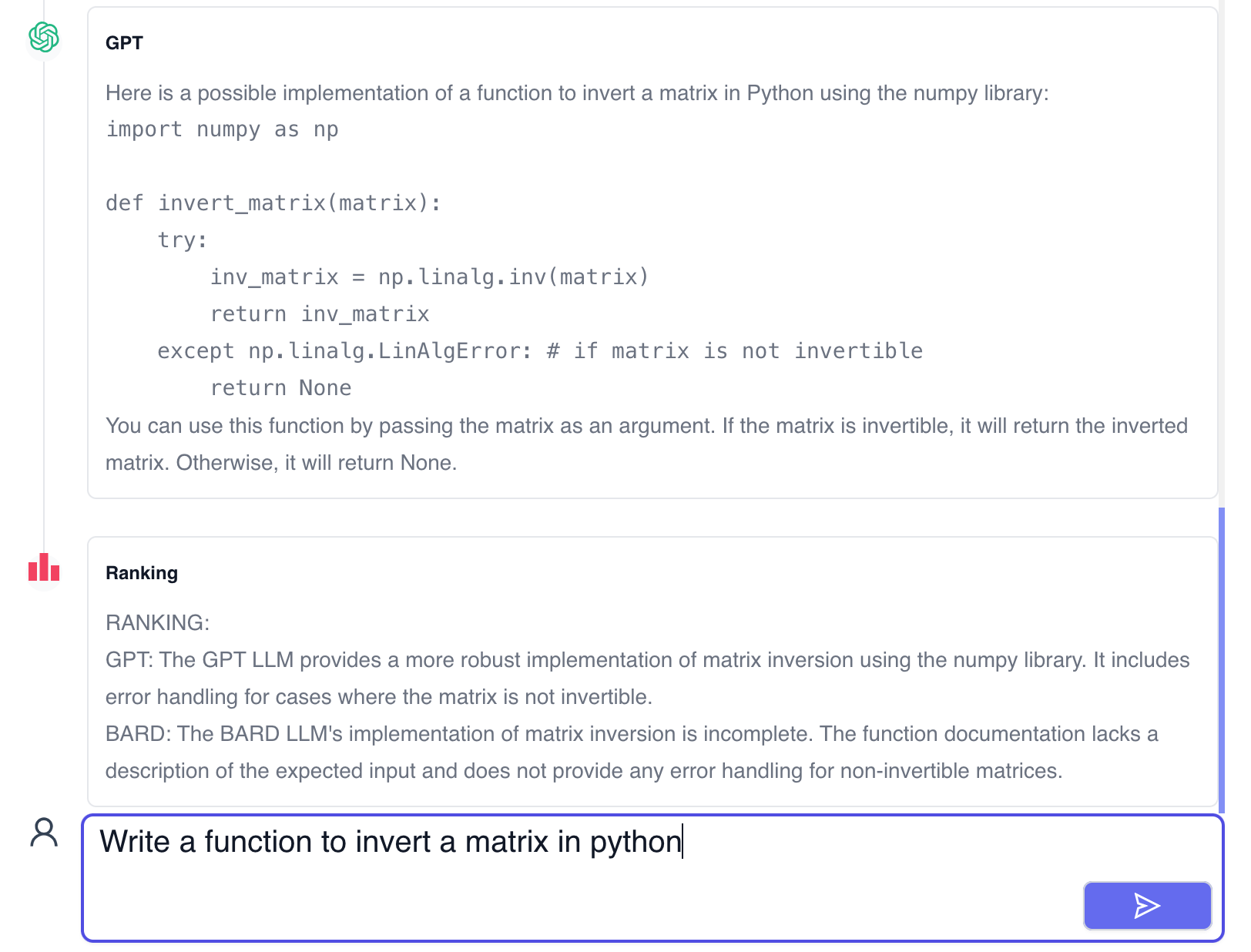Click the 'import numpy as np' code line
This screenshot has height=952, width=1251.
(223, 129)
